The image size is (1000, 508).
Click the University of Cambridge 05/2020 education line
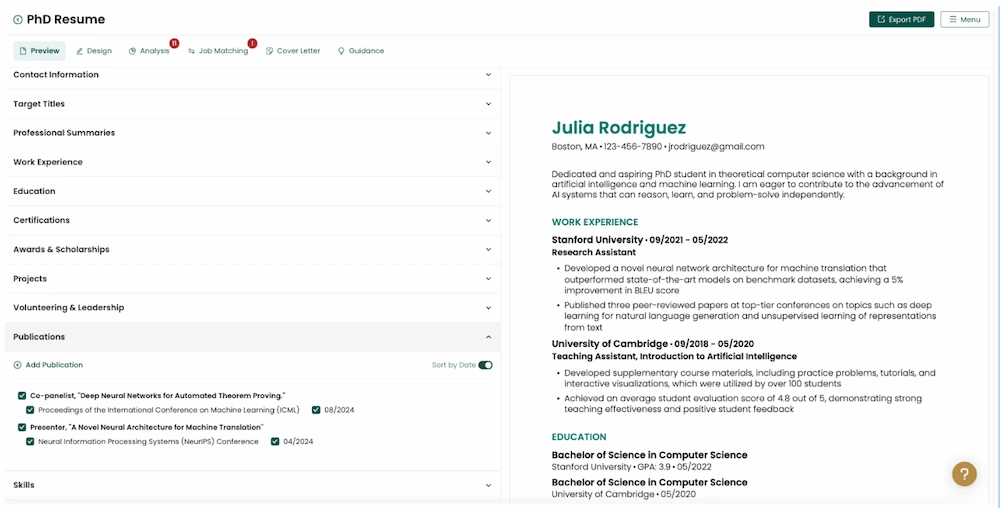(x=624, y=495)
